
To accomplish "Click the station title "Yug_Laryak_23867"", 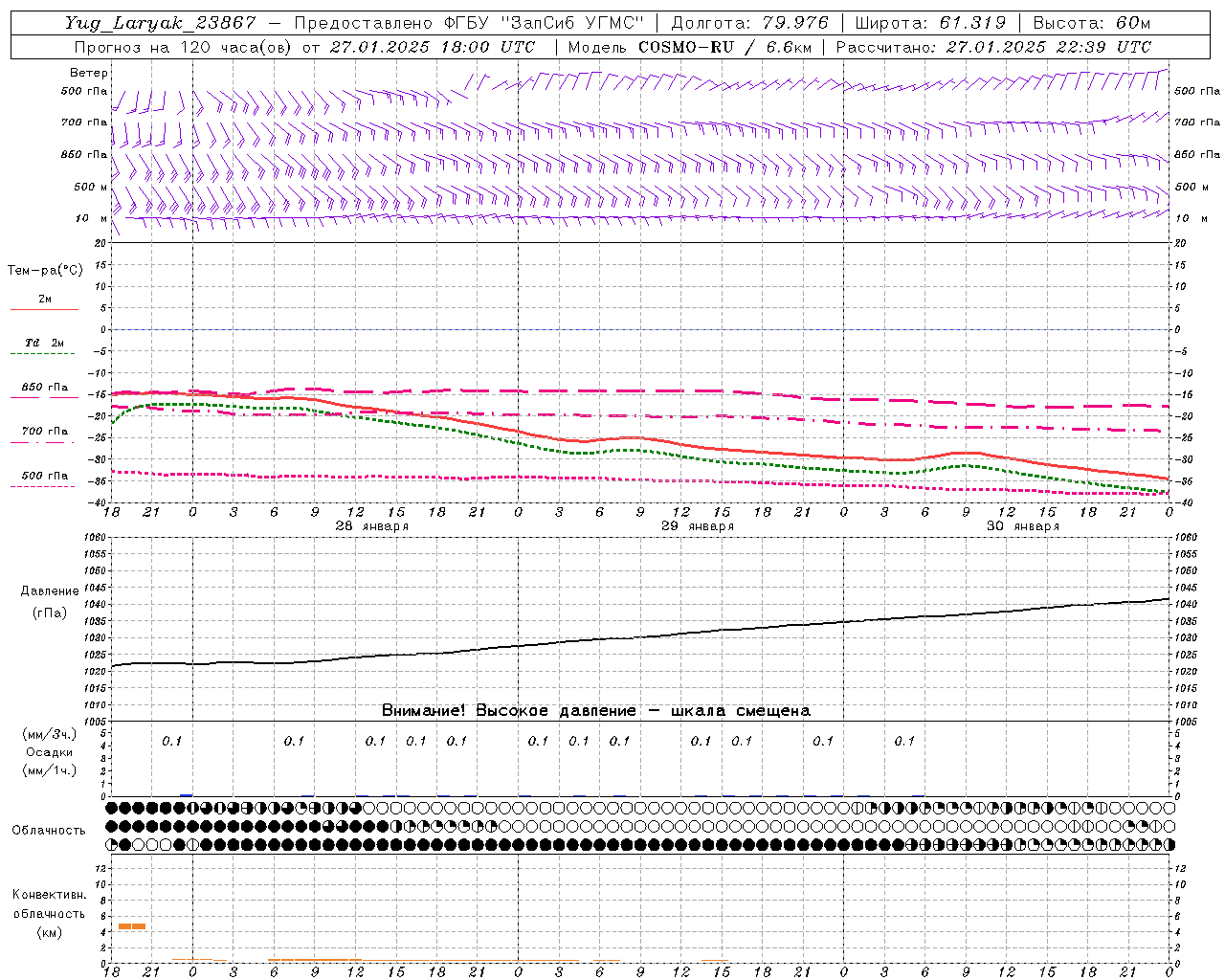I will pos(161,23).
